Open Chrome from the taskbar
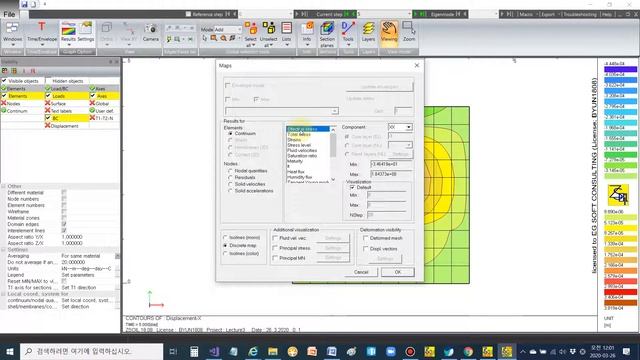The width and height of the screenshot is (640, 360). tap(468, 351)
